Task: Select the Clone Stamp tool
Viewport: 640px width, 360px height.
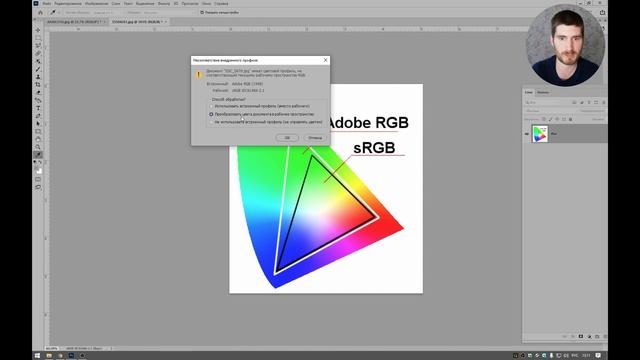Action: [38, 77]
